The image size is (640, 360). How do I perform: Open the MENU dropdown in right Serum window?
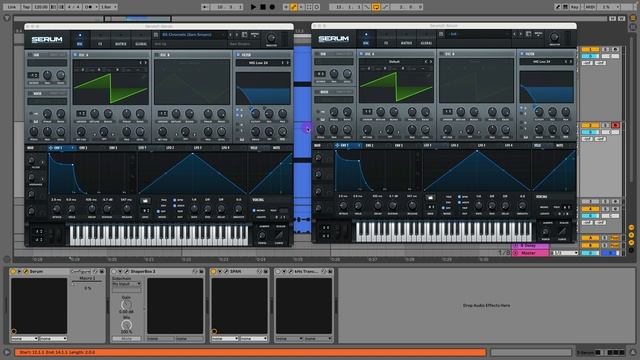tap(538, 34)
